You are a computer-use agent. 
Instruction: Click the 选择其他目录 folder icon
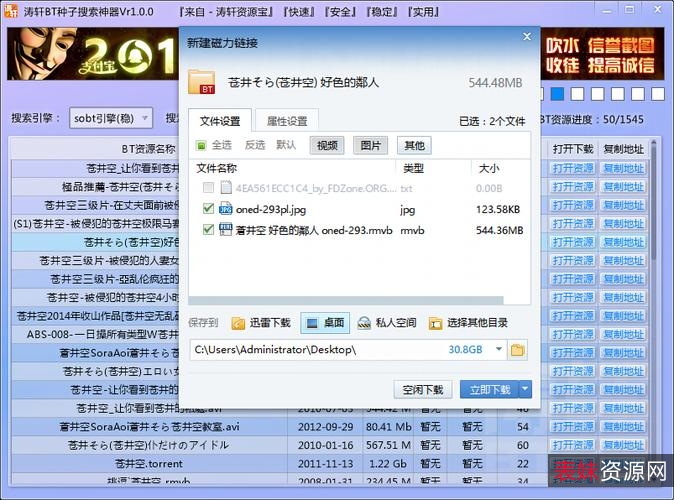click(x=435, y=323)
